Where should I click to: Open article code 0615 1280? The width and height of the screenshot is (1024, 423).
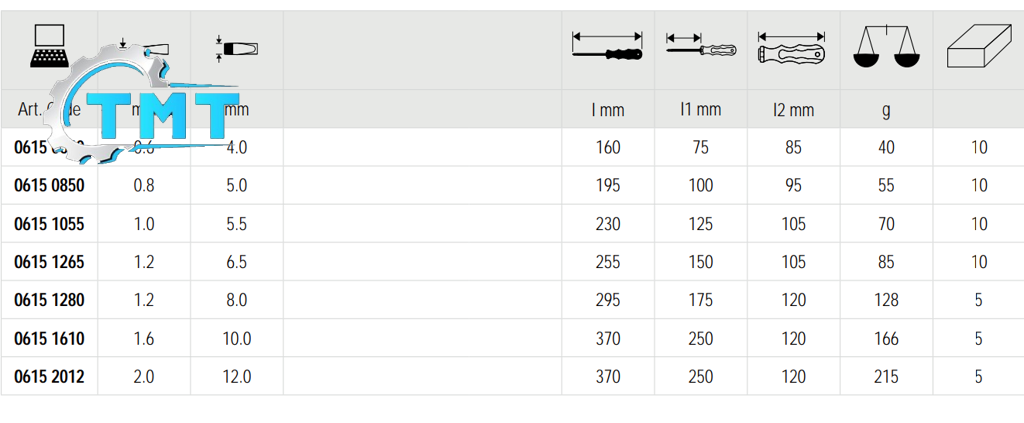[49, 300]
